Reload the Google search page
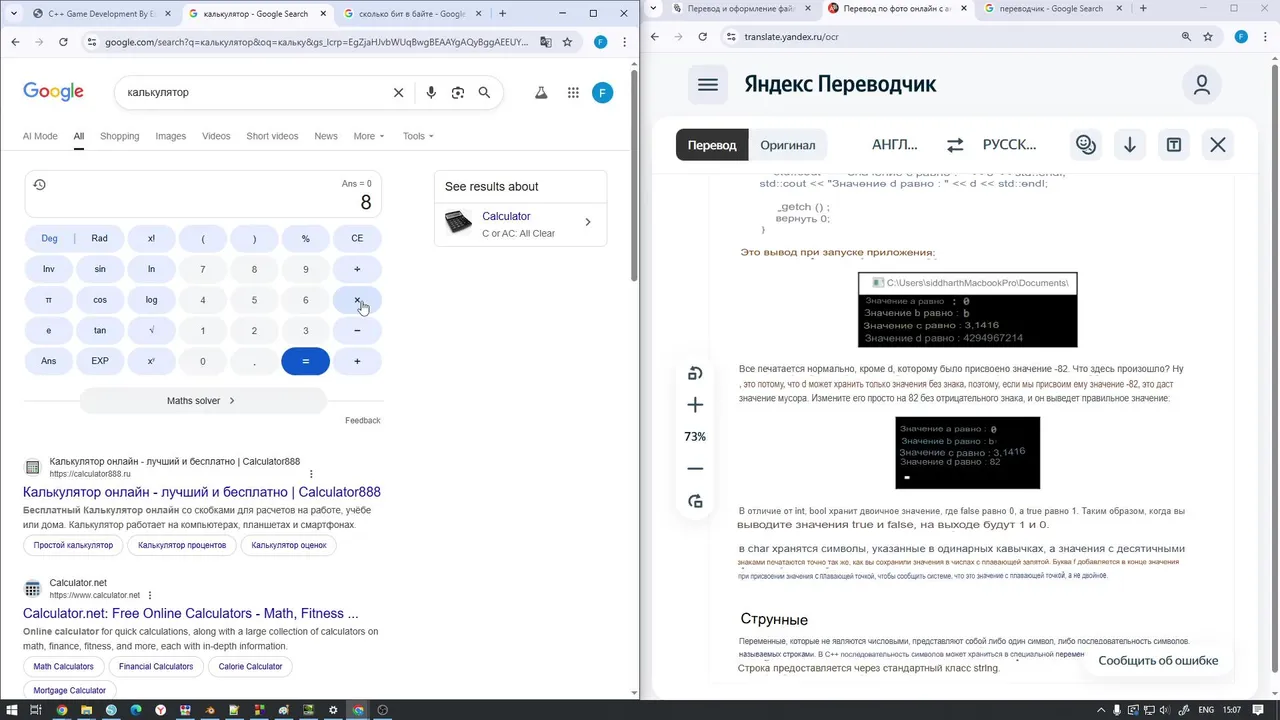This screenshot has width=1280, height=720. pyautogui.click(x=63, y=42)
